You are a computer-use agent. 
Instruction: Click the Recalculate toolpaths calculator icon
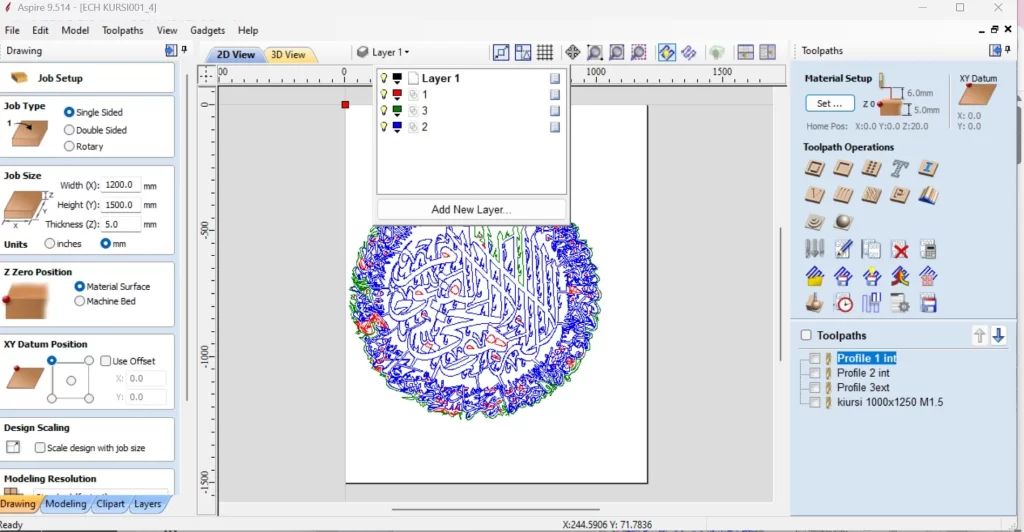coord(928,249)
